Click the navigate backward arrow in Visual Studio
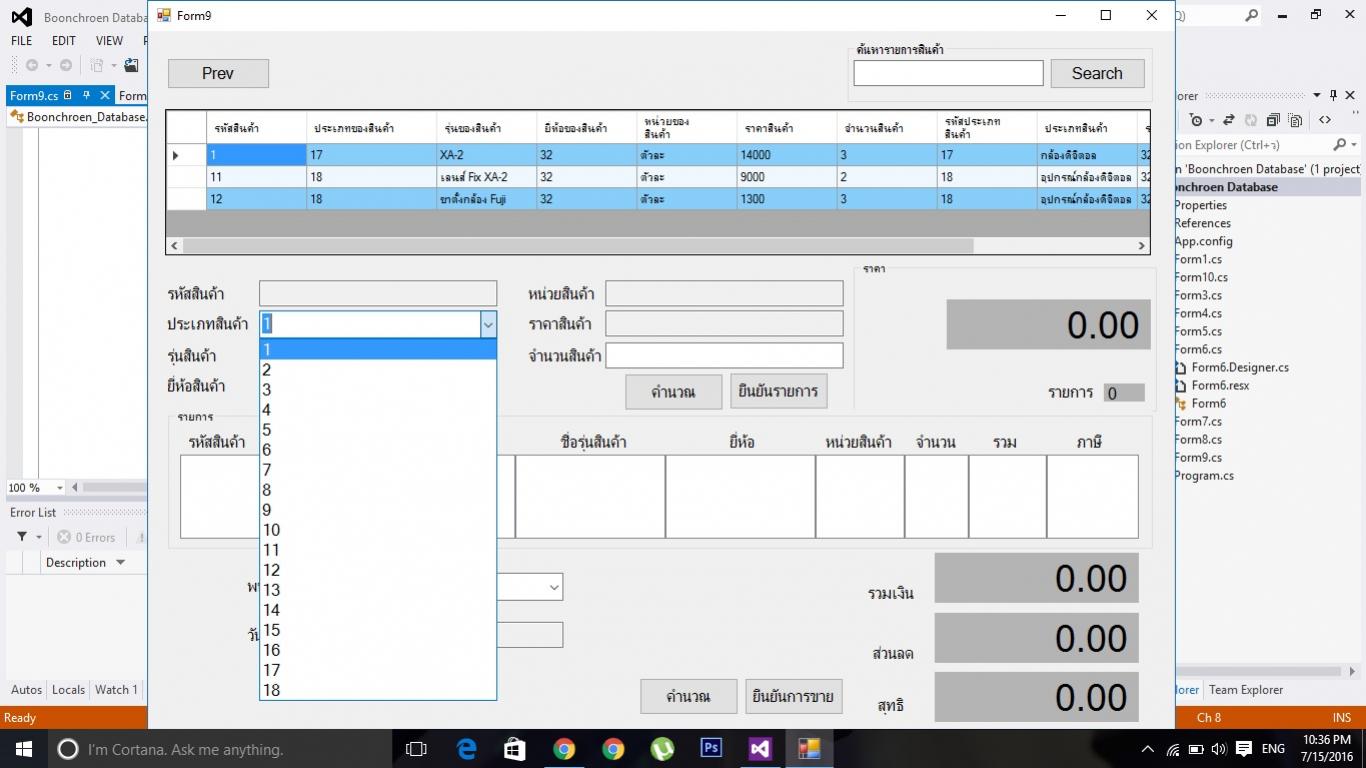This screenshot has height=768, width=1366. click(x=32, y=65)
